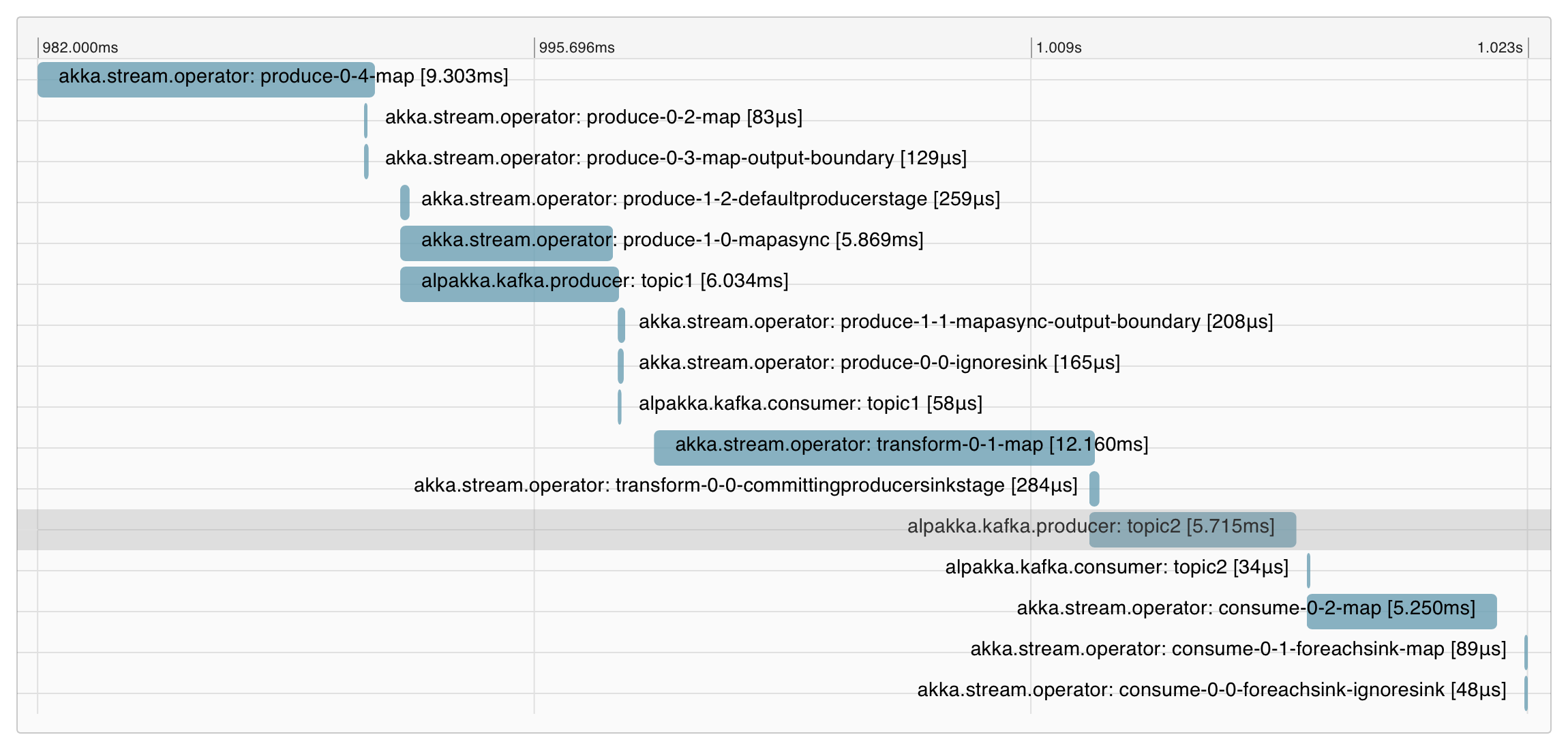Click the produce-0-0-ignoresink span bar
1568x750 pixels.
pyautogui.click(x=621, y=363)
